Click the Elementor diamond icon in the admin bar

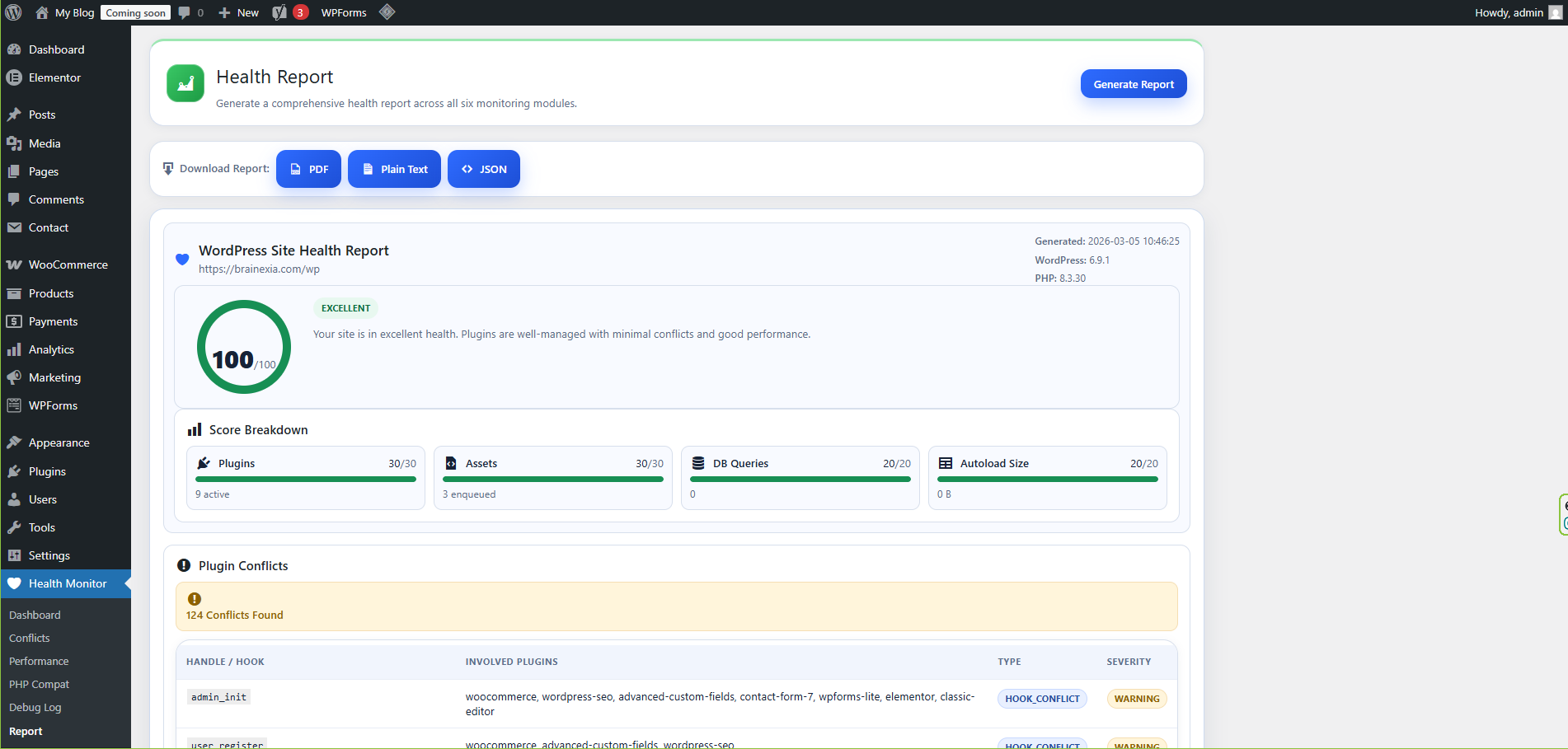coord(387,12)
